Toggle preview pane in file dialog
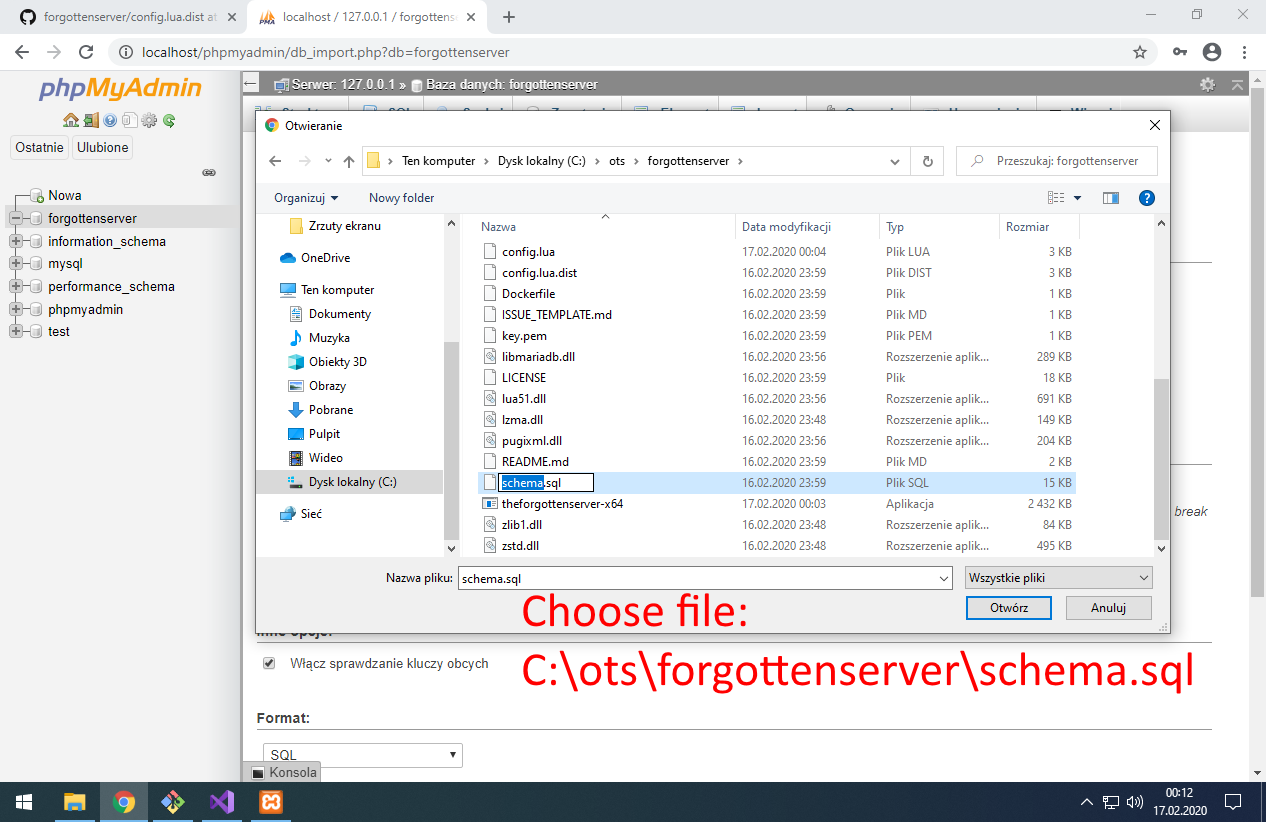This screenshot has width=1266, height=822. 1110,197
